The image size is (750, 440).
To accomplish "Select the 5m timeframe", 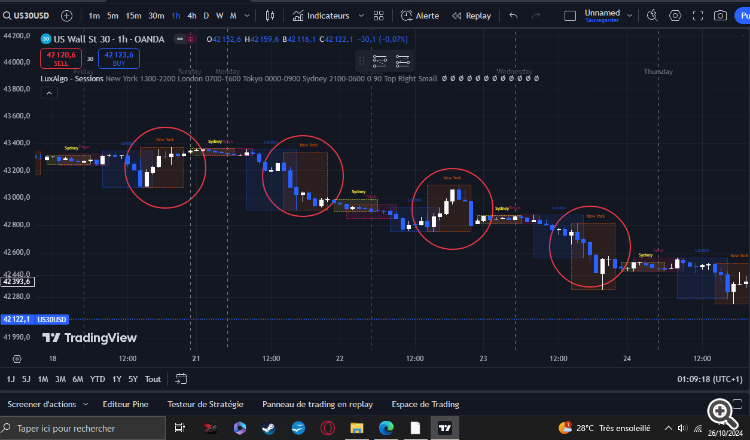I will [113, 16].
